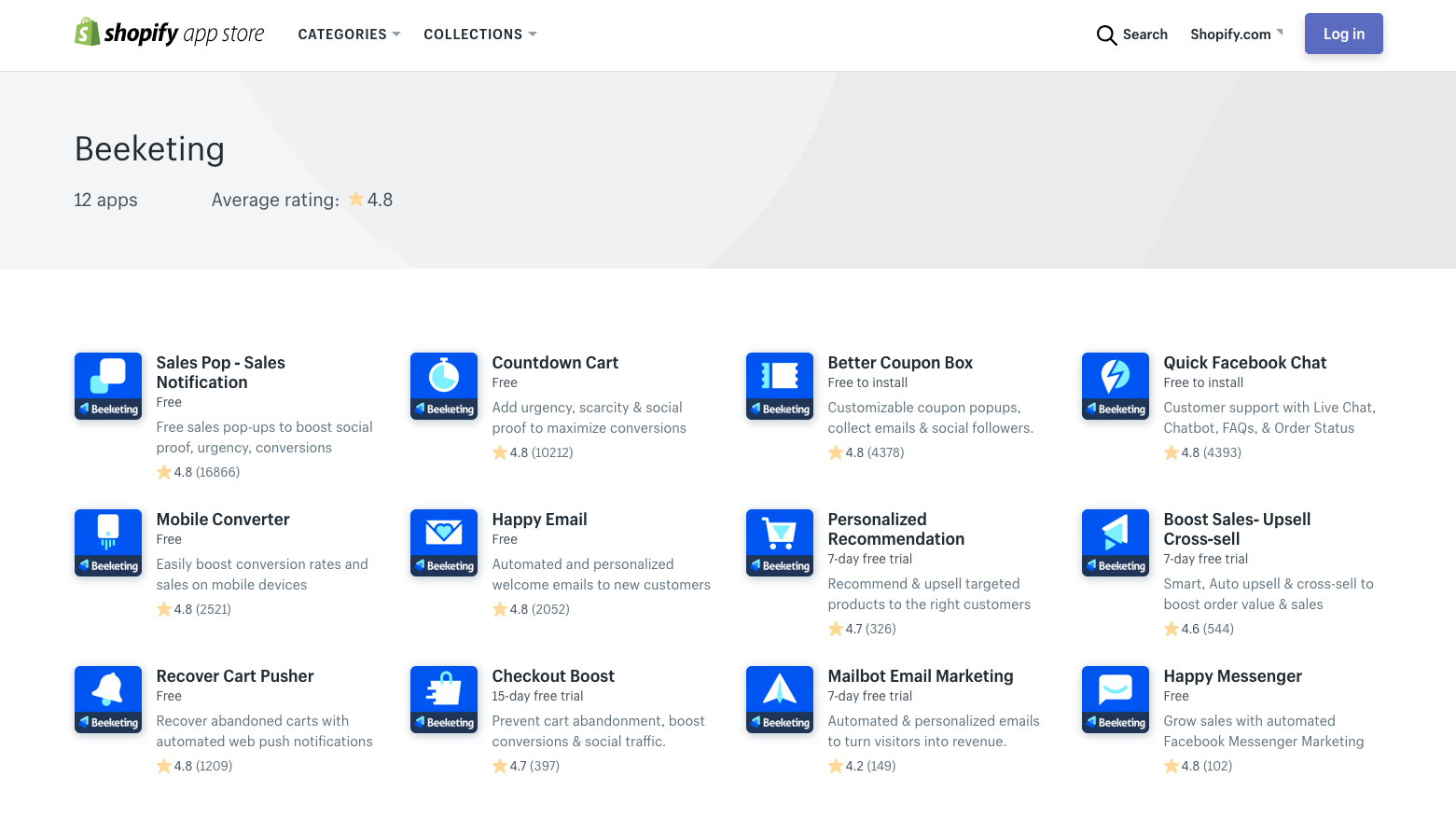The height and width of the screenshot is (833, 1456).
Task: Click Personalized Recommendation rating 4.7 (326)
Action: pyautogui.click(x=862, y=629)
